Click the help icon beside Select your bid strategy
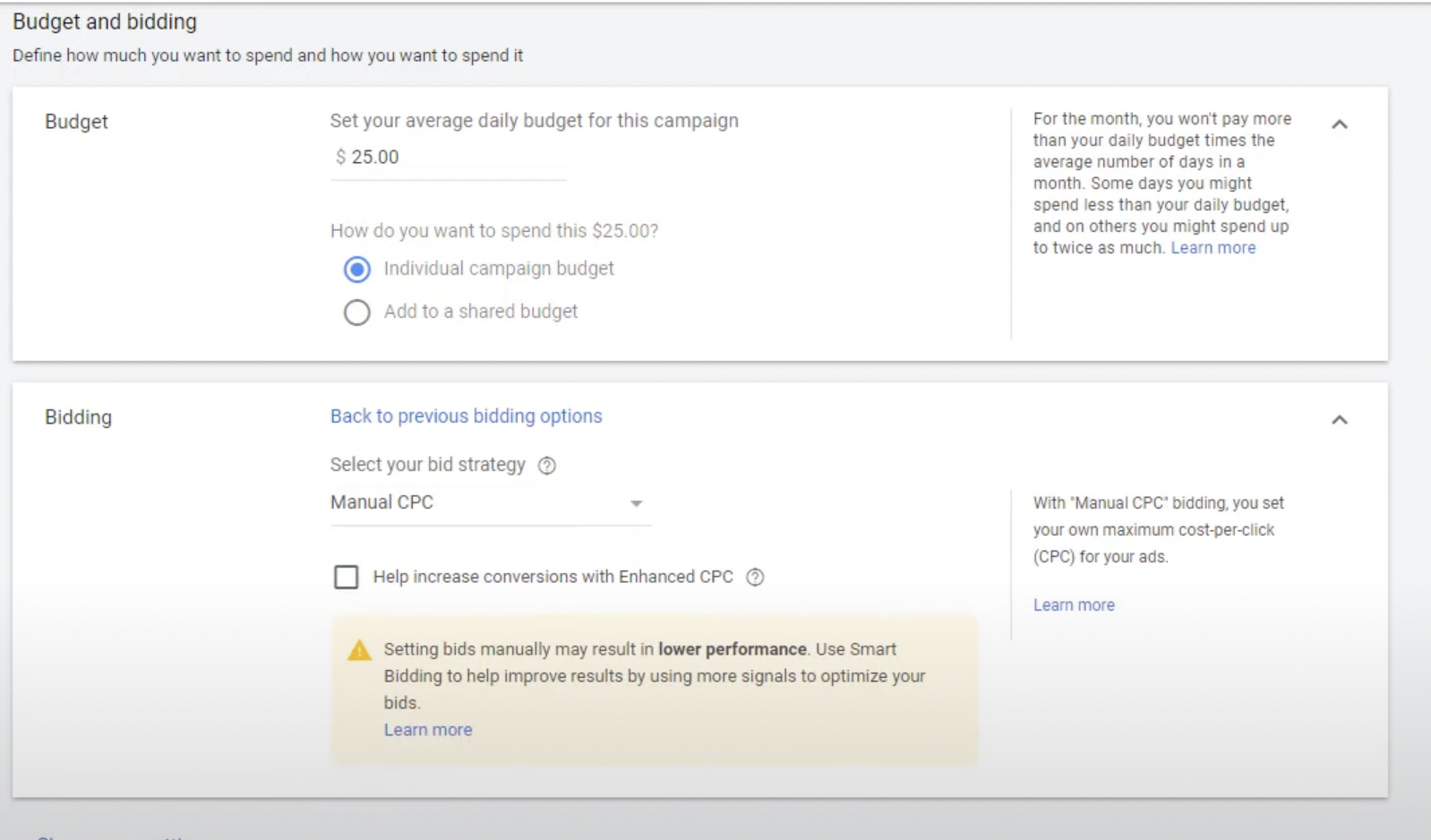The height and width of the screenshot is (840, 1431). click(x=546, y=466)
